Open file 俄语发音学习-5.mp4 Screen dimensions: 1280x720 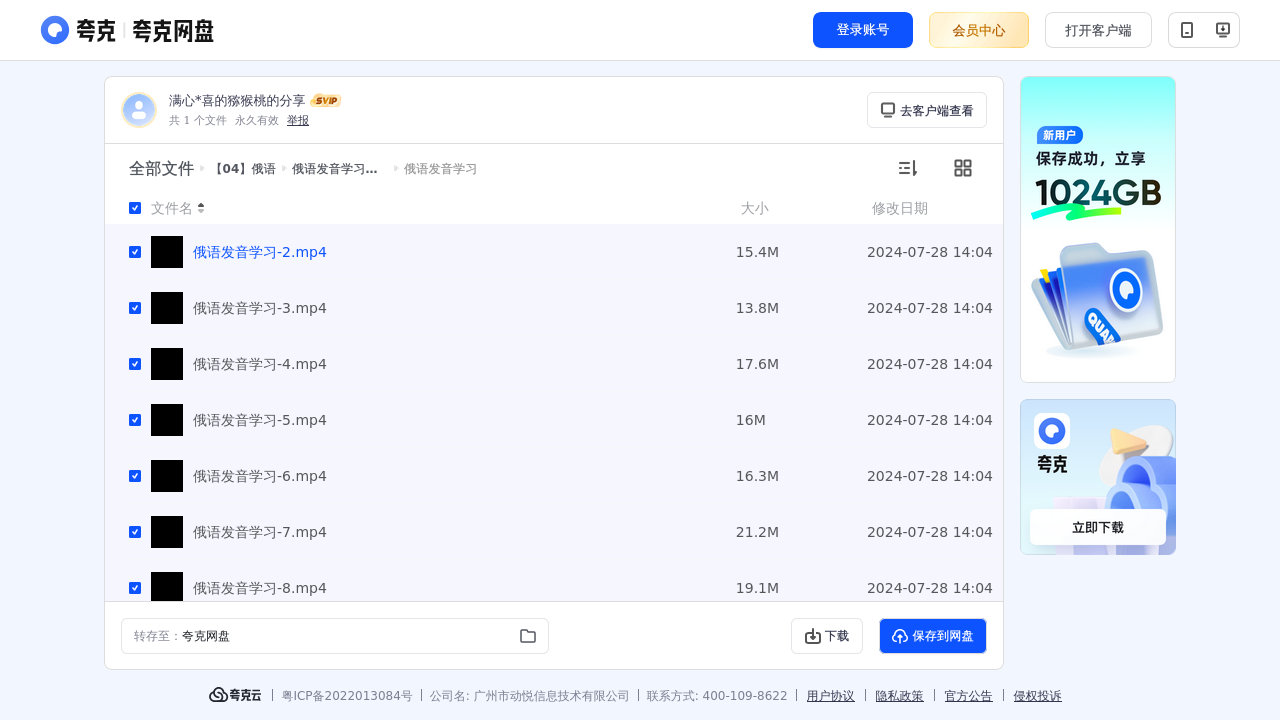(260, 420)
